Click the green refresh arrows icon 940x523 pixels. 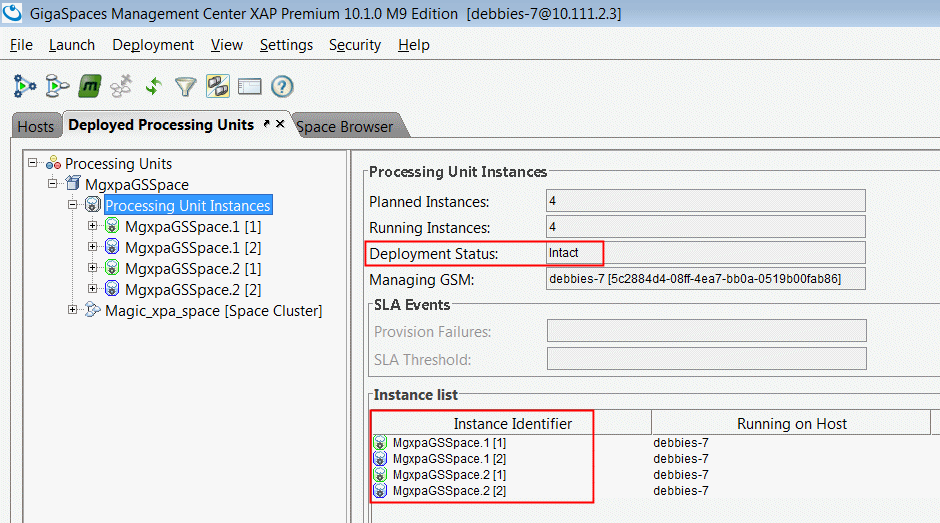coord(154,86)
